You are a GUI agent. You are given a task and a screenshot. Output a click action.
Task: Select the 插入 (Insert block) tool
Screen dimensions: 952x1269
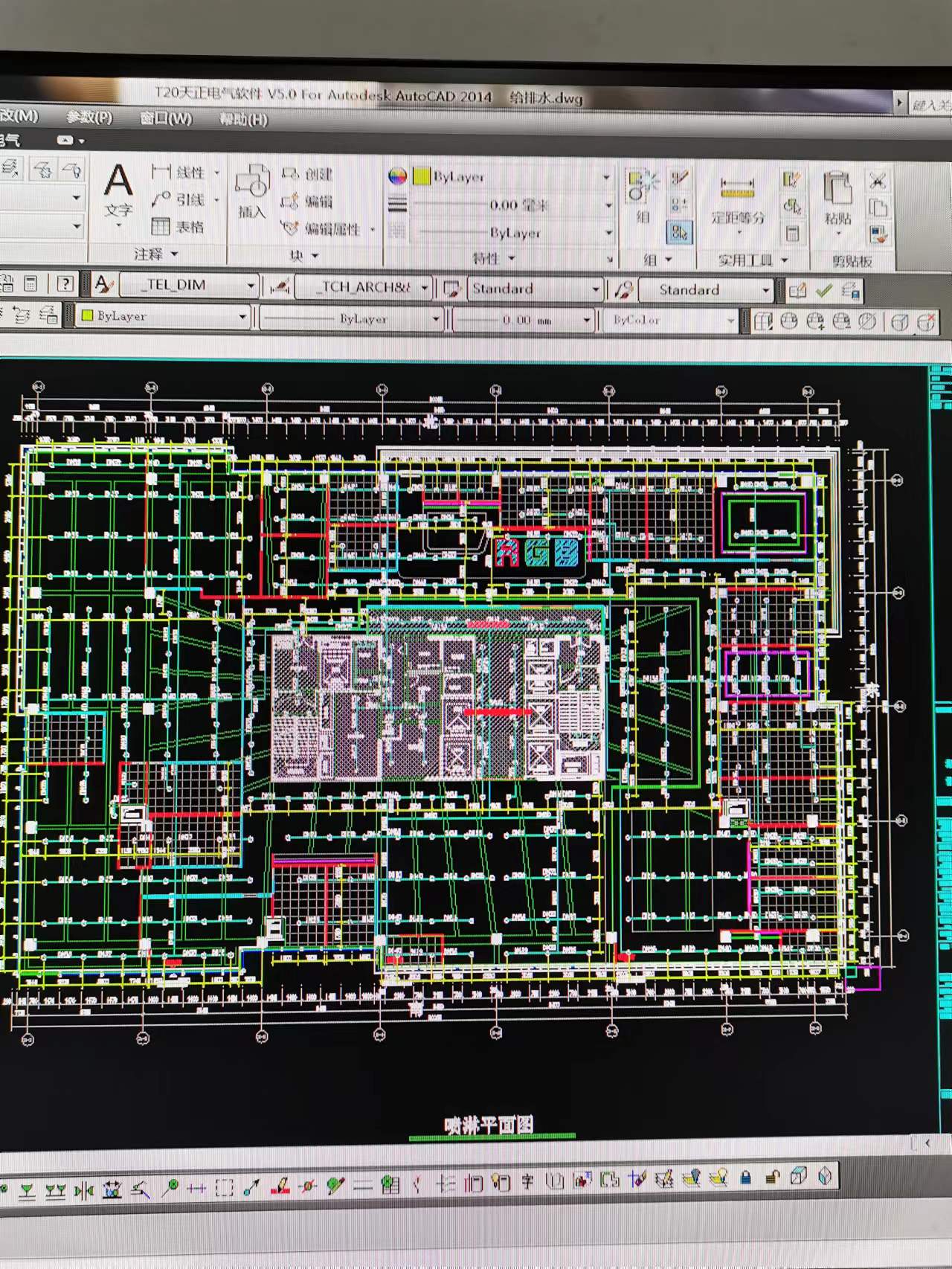click(251, 190)
